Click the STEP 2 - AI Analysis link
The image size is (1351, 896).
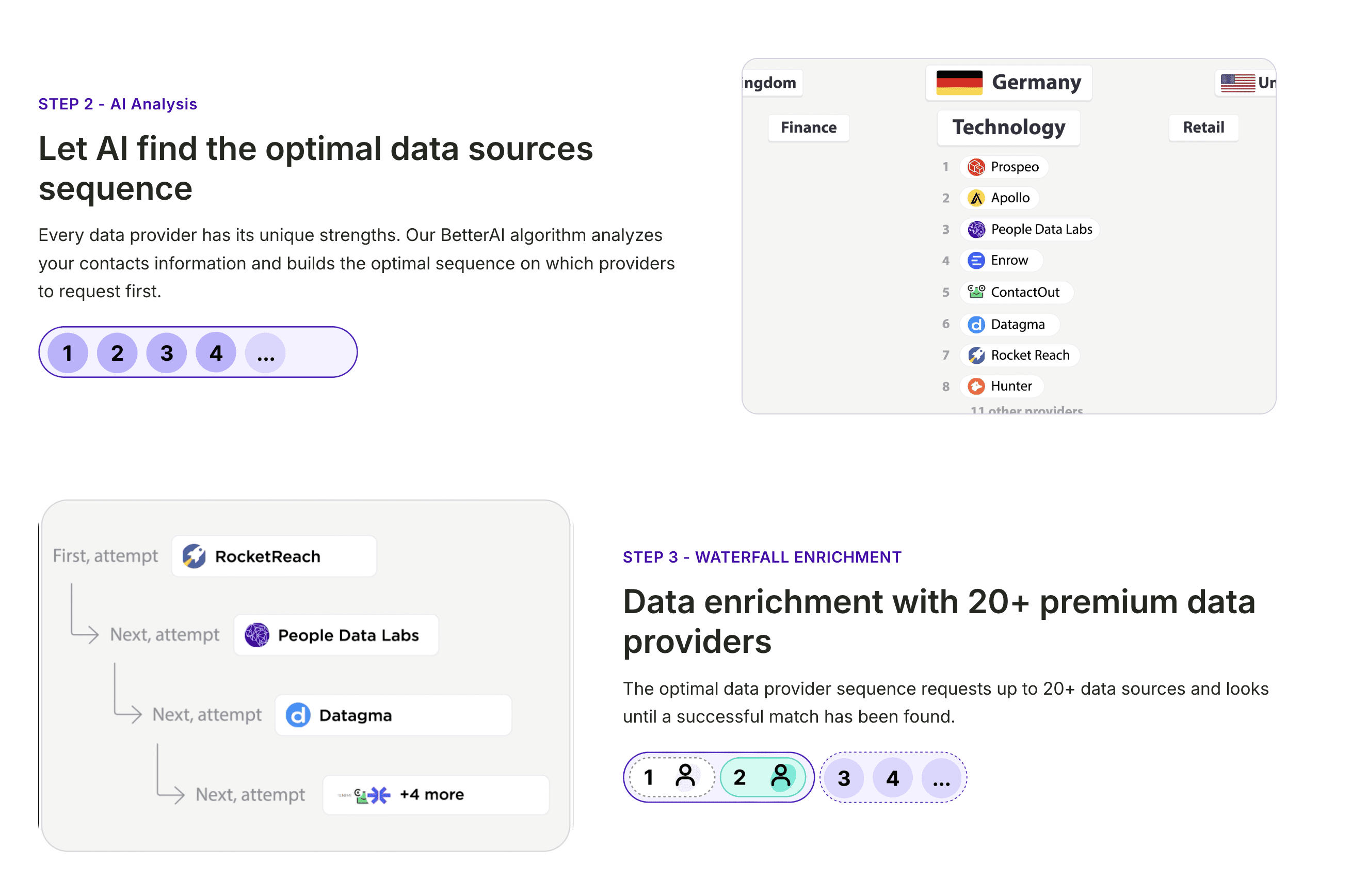point(117,103)
